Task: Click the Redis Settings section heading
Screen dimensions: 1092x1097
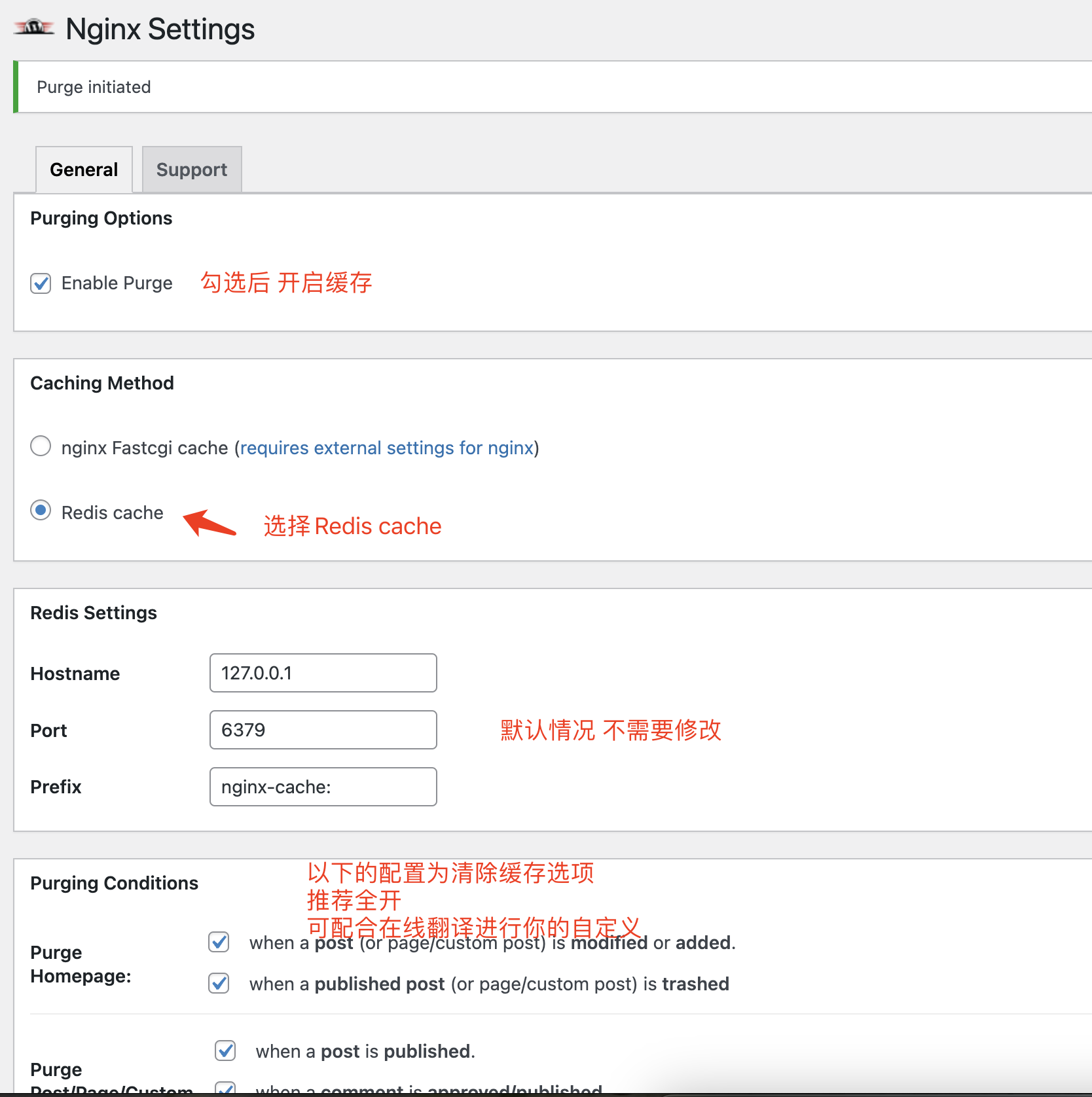Action: 94,613
